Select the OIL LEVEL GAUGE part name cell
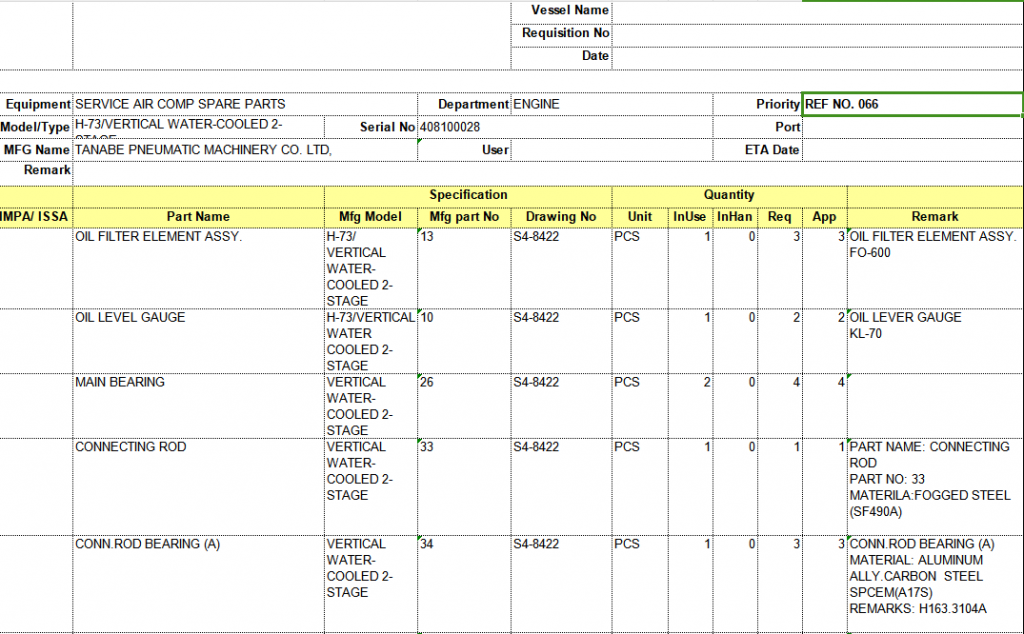 198,341
